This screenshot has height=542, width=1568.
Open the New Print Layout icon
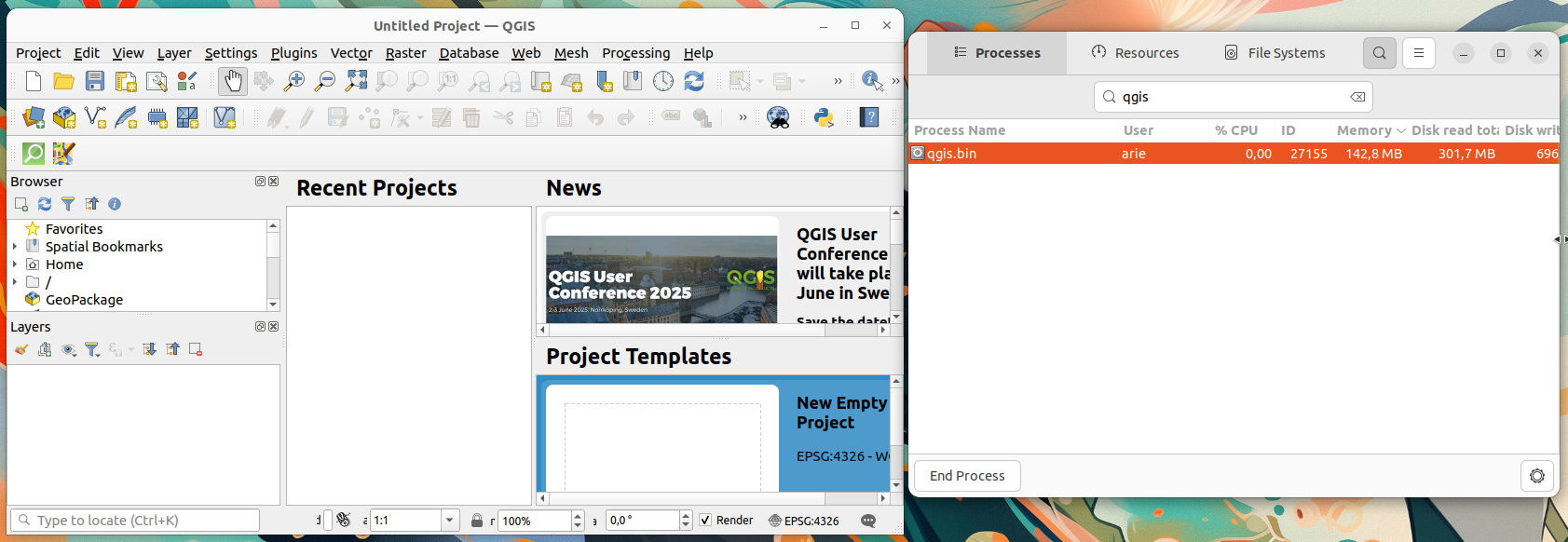[x=126, y=81]
